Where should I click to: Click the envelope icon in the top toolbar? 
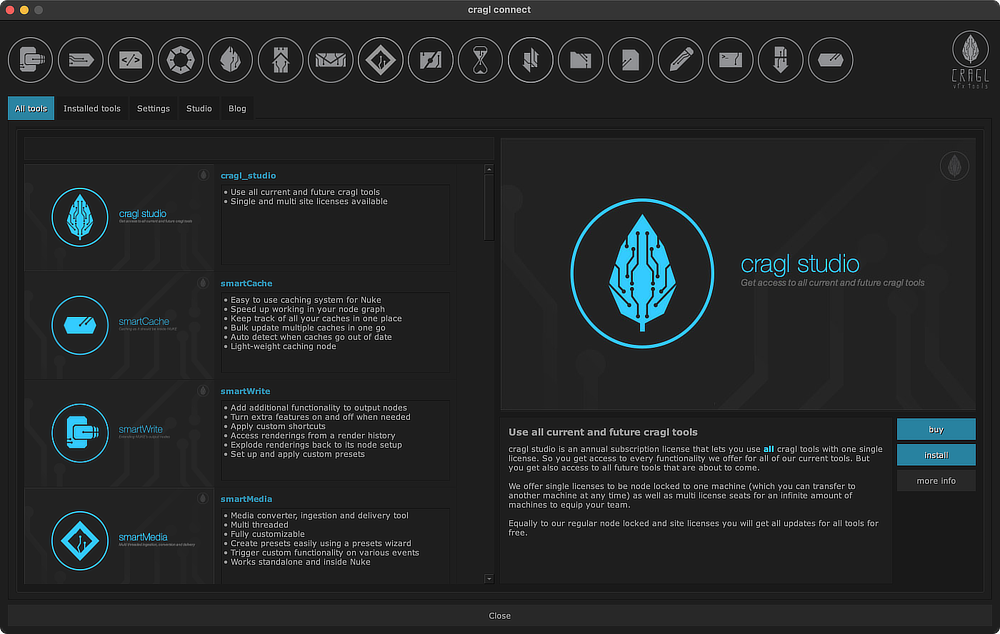[x=330, y=60]
